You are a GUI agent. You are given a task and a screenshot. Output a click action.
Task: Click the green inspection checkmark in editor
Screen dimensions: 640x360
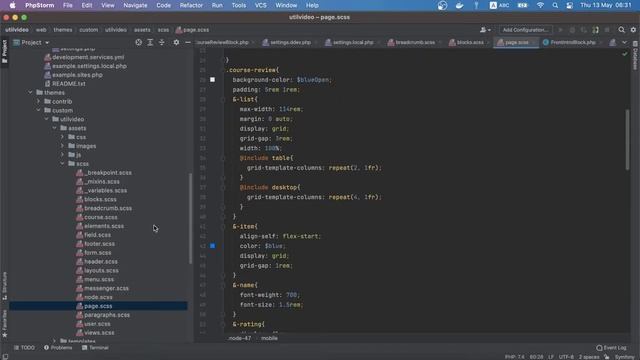click(625, 53)
